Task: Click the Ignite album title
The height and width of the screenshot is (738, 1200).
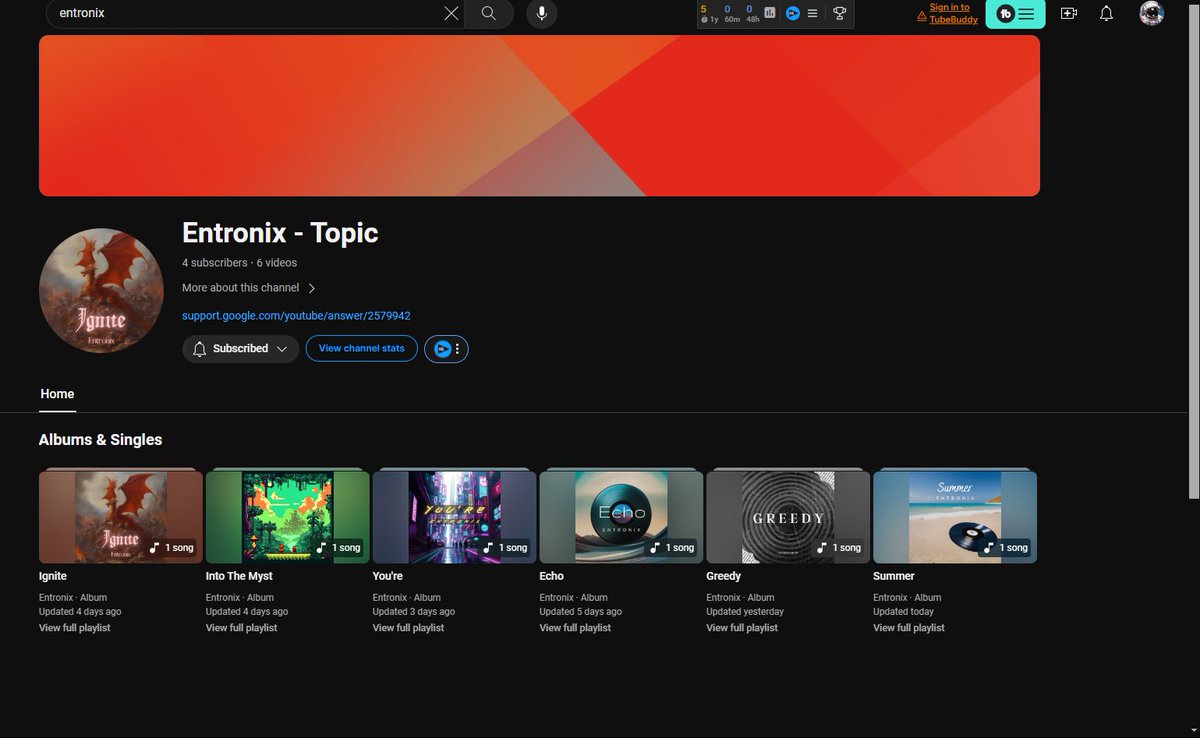Action: [x=53, y=576]
